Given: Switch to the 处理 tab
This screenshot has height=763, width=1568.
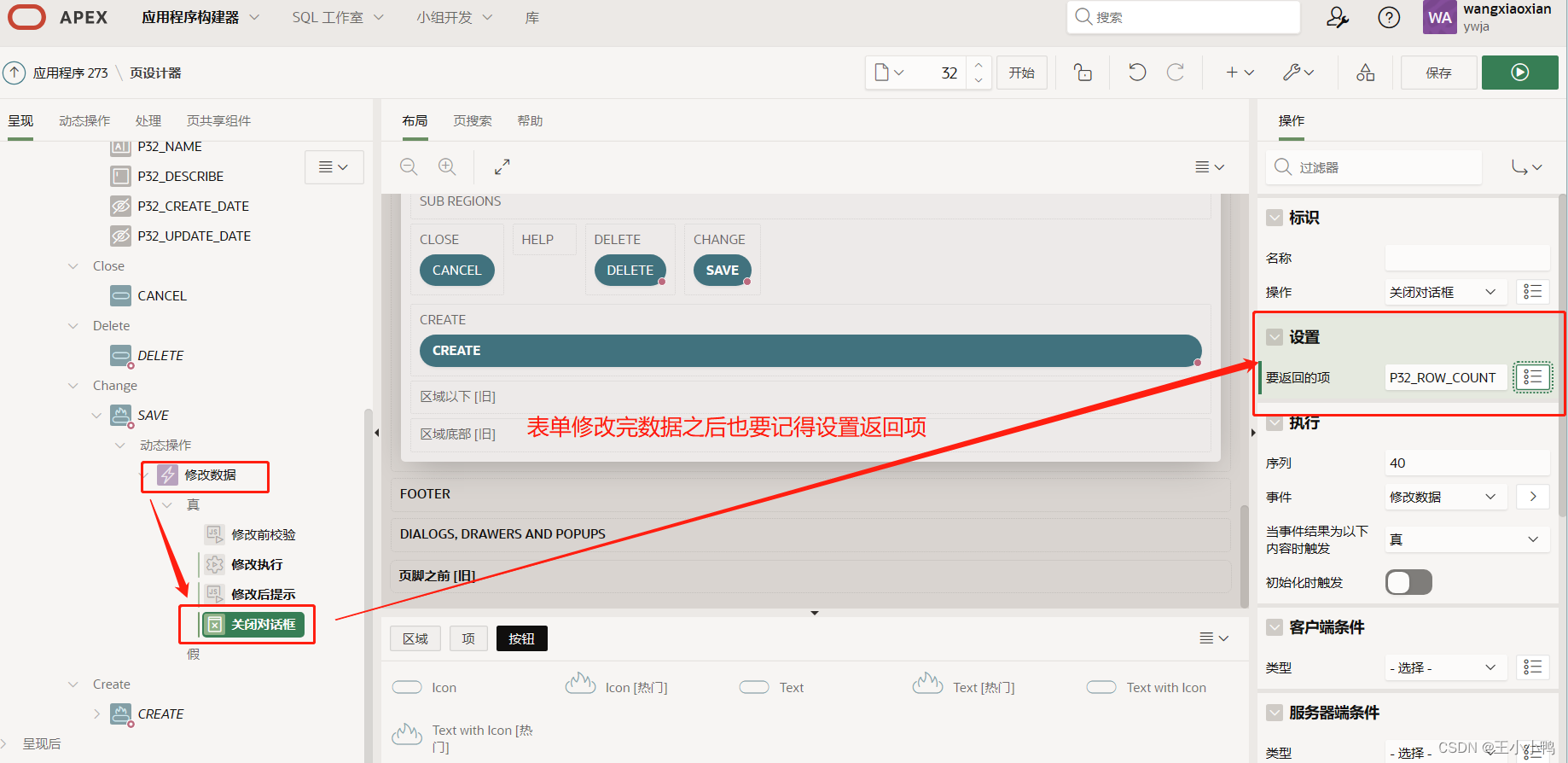Looking at the screenshot, I should click(x=148, y=121).
